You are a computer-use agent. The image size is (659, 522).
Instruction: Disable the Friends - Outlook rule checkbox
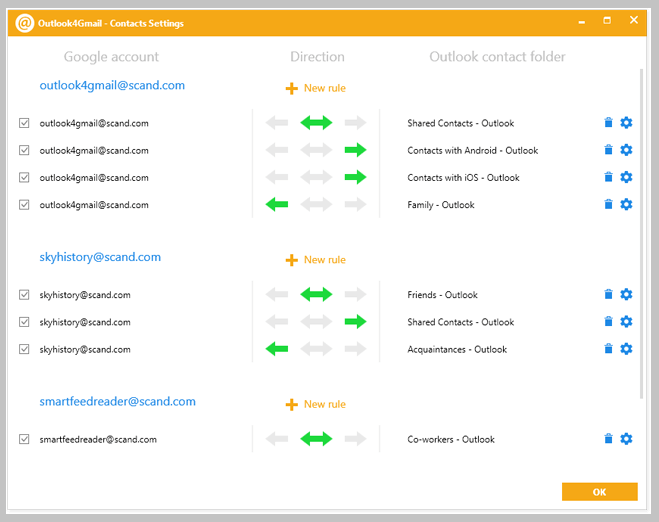24,295
